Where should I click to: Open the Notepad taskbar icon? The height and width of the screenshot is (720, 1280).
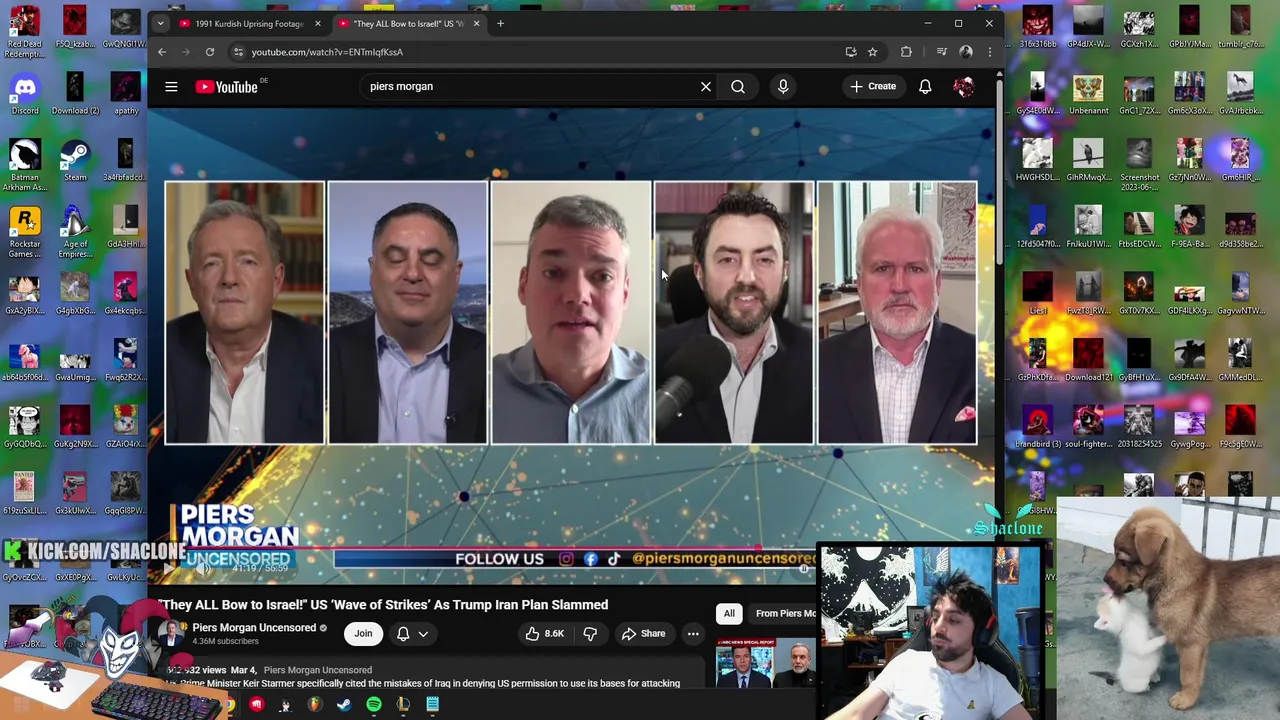(432, 704)
